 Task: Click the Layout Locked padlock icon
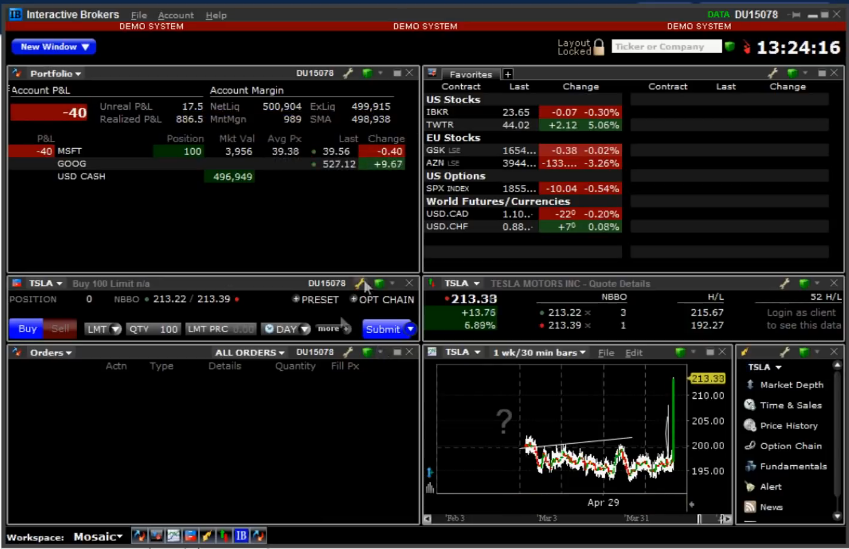tap(599, 47)
